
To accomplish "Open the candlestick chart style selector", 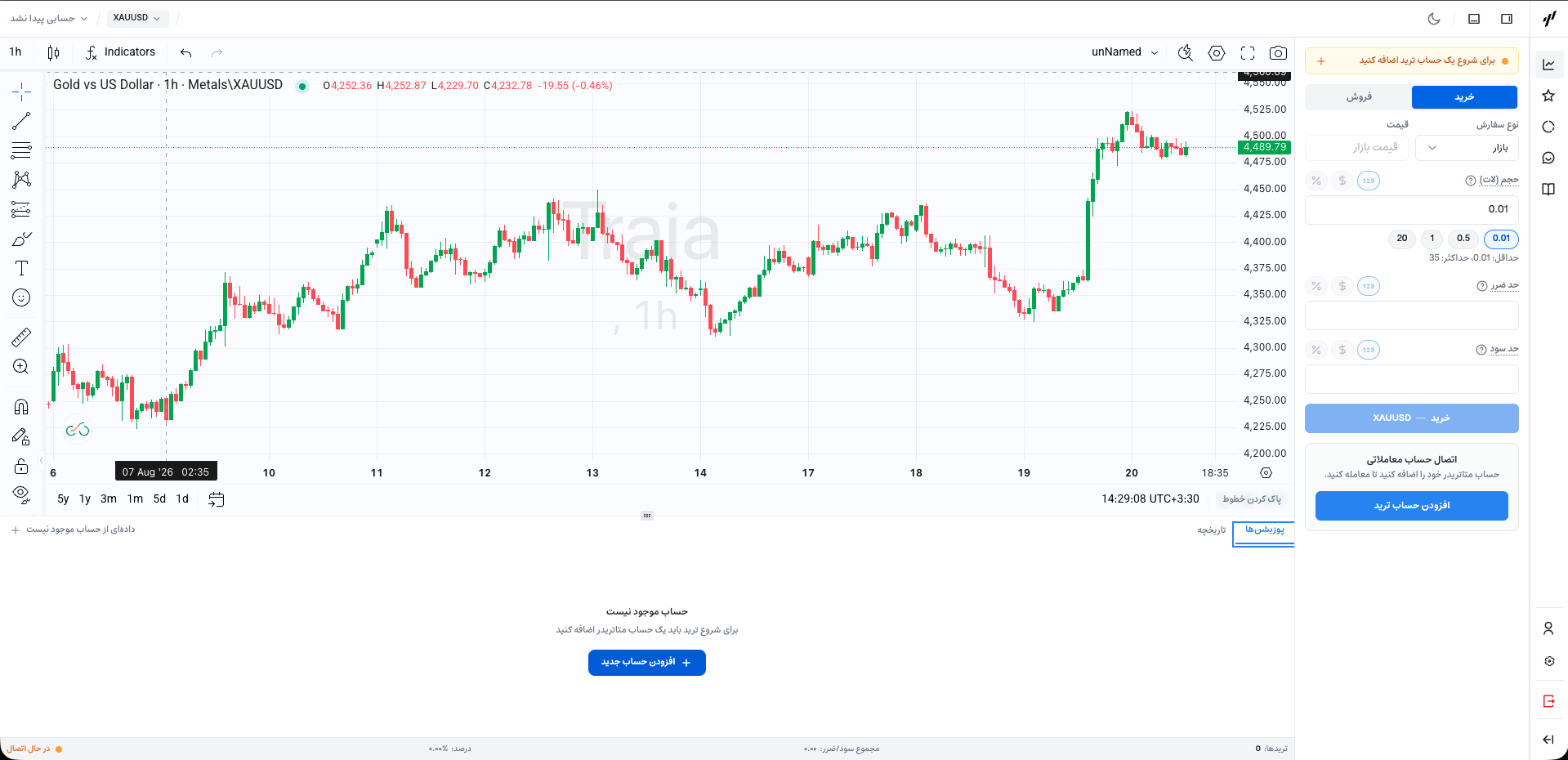I will click(53, 52).
